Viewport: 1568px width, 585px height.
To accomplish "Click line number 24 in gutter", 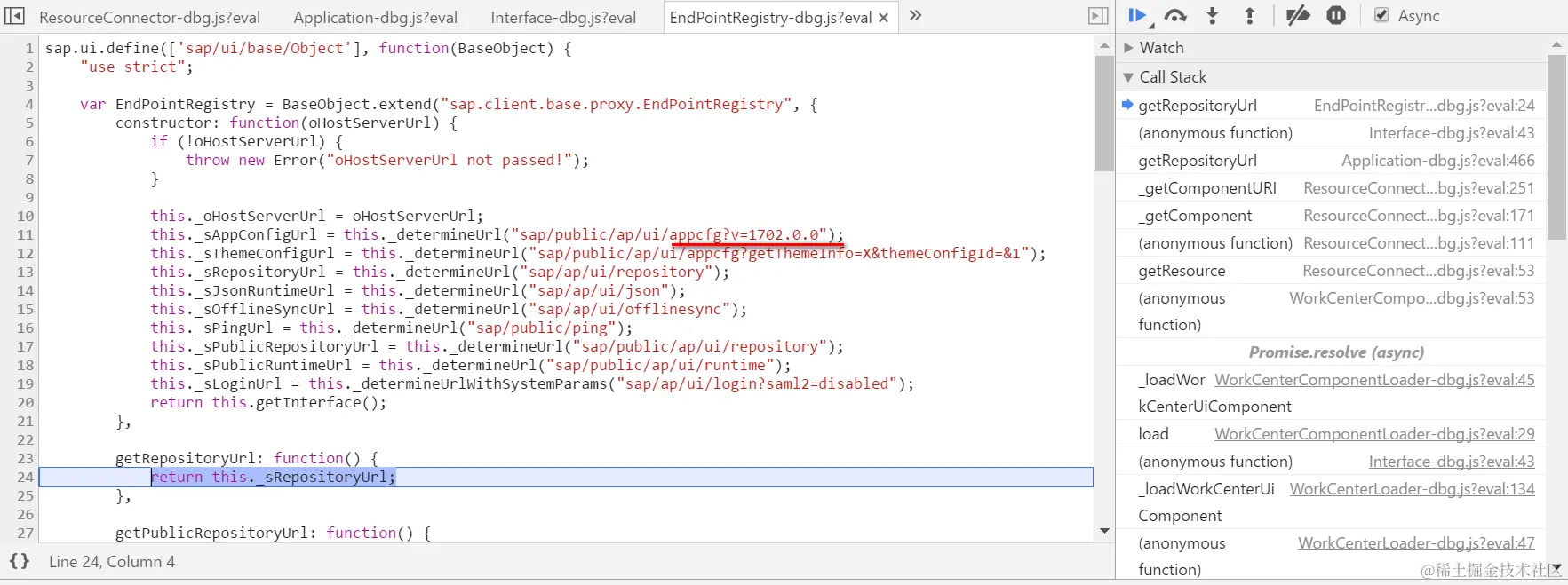I will pos(25,478).
